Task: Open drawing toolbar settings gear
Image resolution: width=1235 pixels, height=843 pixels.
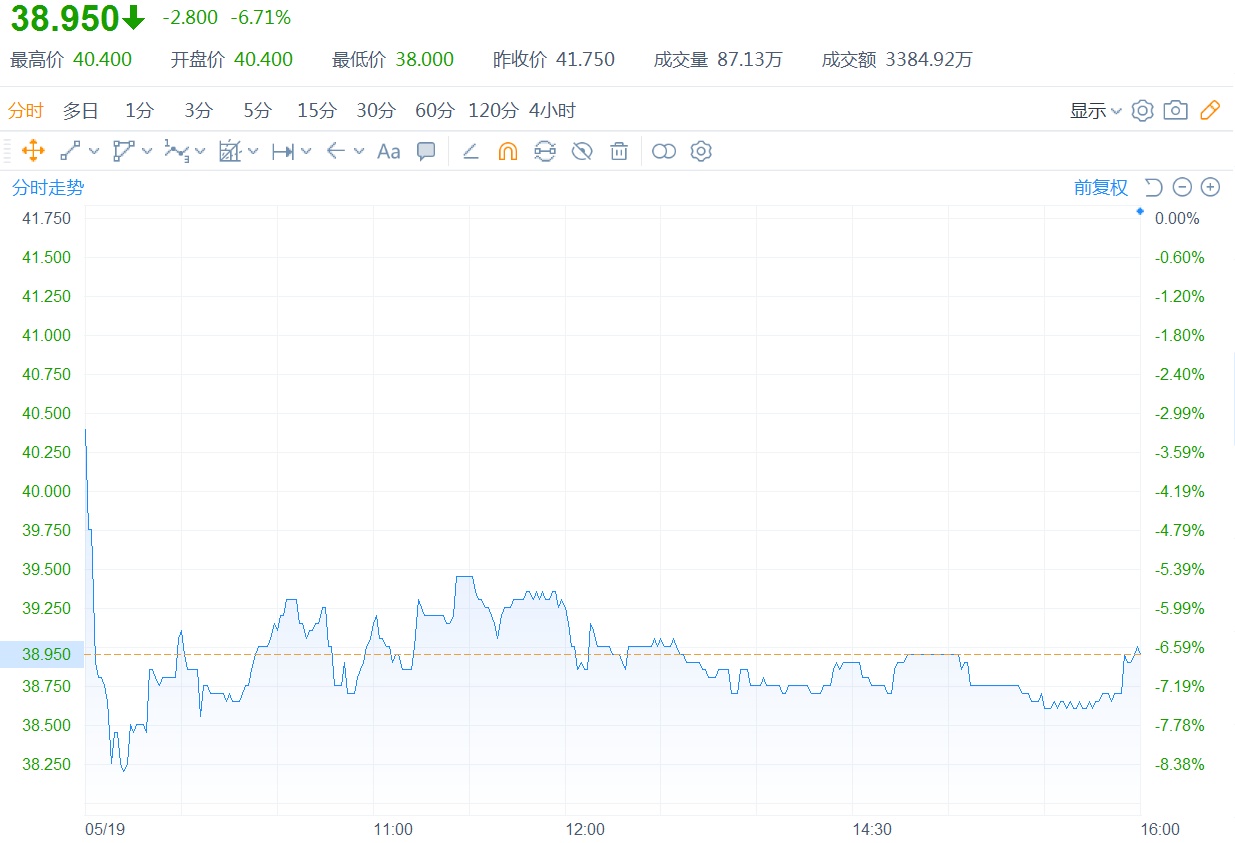Action: (701, 151)
